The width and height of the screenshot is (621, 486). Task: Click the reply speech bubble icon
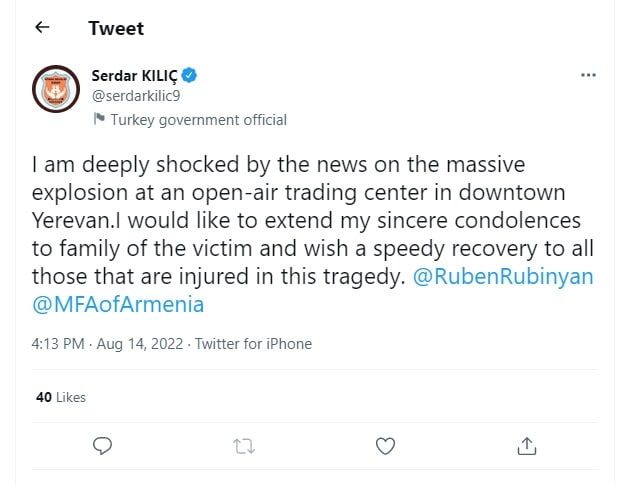[103, 446]
